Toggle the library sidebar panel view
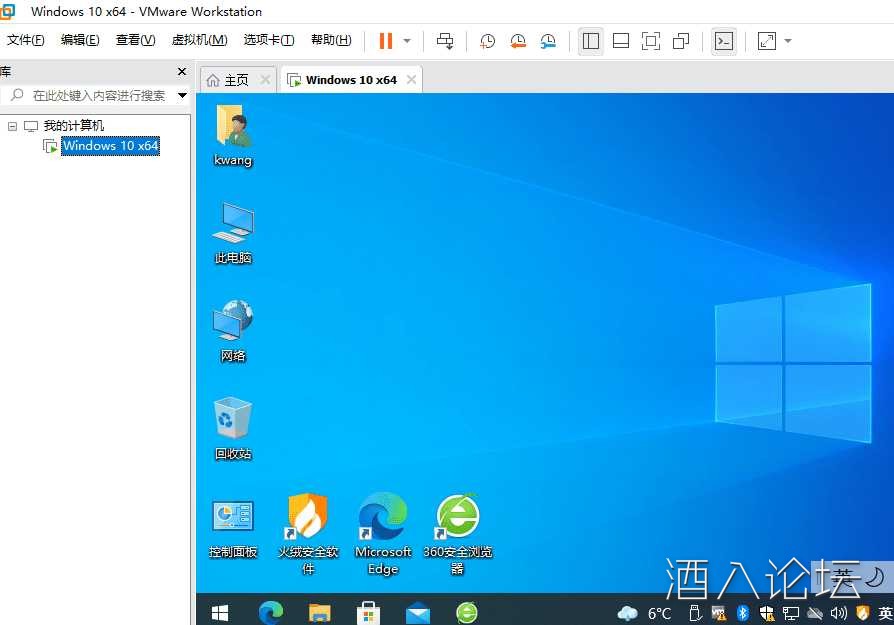The width and height of the screenshot is (894, 625). [x=590, y=41]
